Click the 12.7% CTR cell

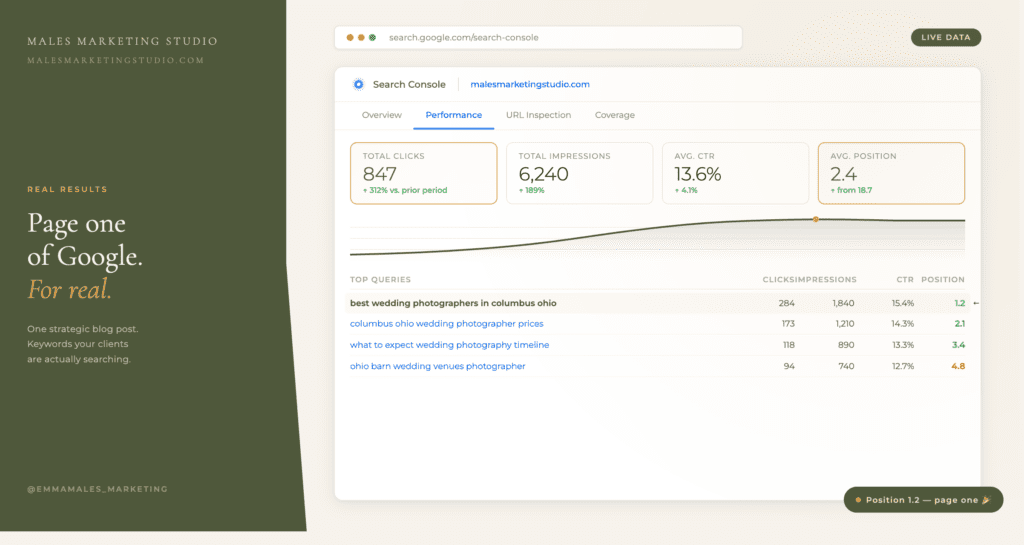click(x=903, y=366)
